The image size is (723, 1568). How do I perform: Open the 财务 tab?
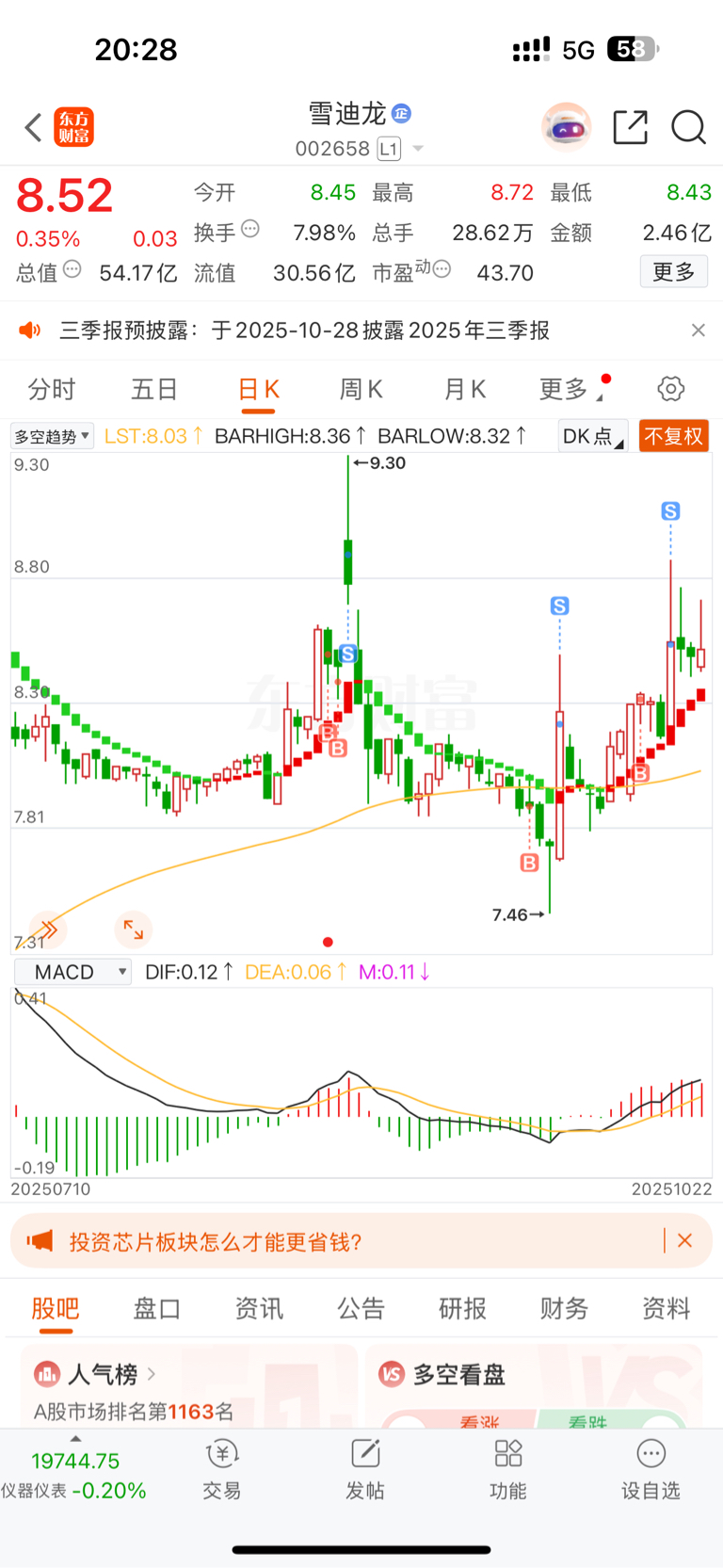click(565, 1308)
